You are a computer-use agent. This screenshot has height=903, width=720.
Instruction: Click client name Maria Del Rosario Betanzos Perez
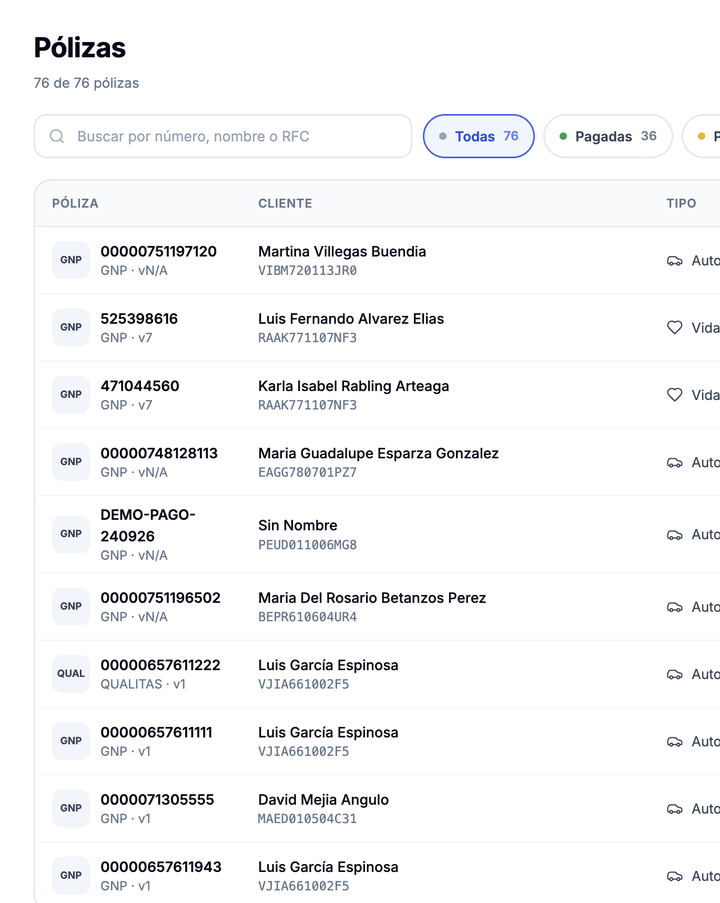[x=372, y=598]
